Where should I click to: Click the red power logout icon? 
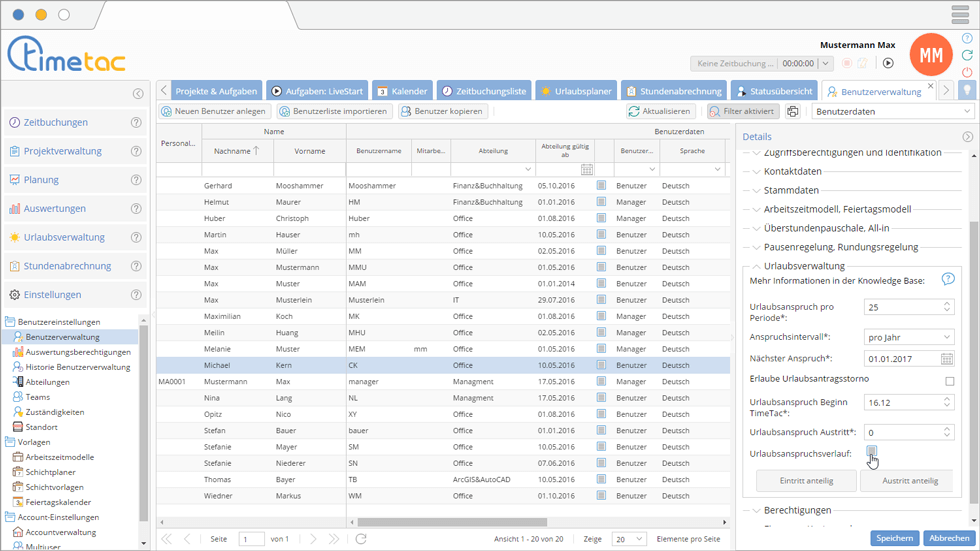[x=967, y=73]
